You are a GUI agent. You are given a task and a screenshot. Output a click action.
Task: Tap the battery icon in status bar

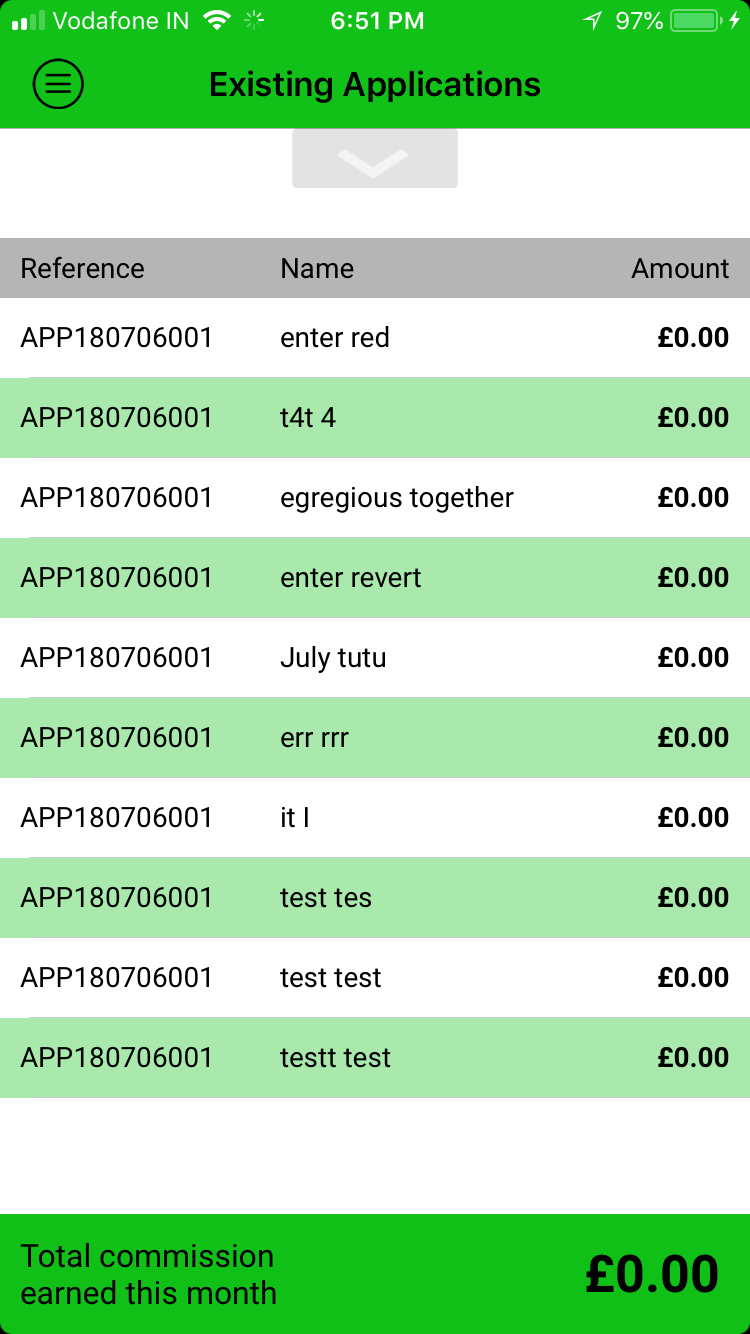coord(699,20)
